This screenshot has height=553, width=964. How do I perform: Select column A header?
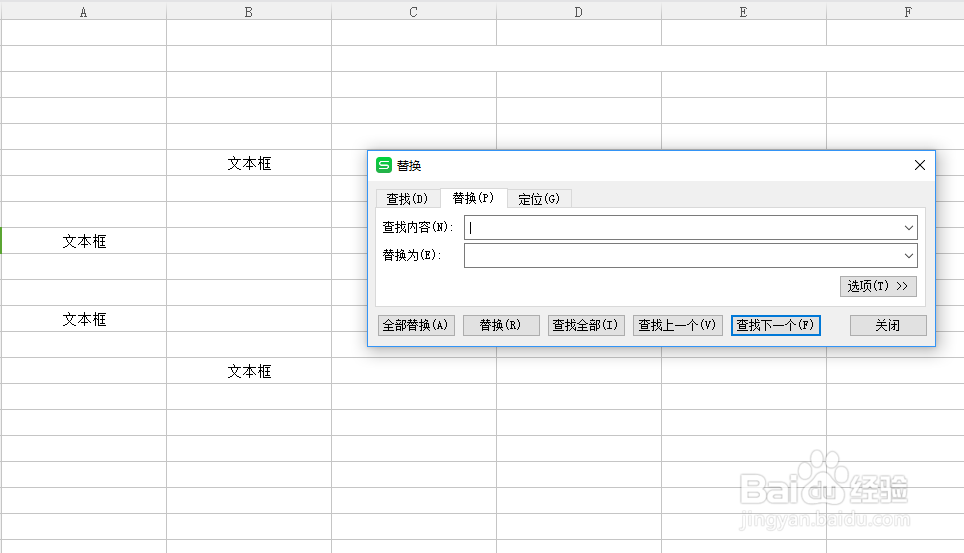[84, 12]
